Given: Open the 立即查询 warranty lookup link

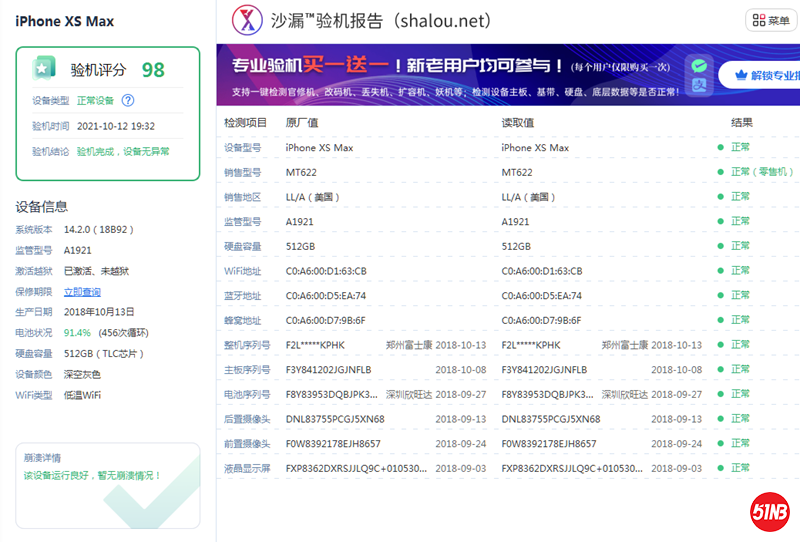Looking at the screenshot, I should point(82,292).
